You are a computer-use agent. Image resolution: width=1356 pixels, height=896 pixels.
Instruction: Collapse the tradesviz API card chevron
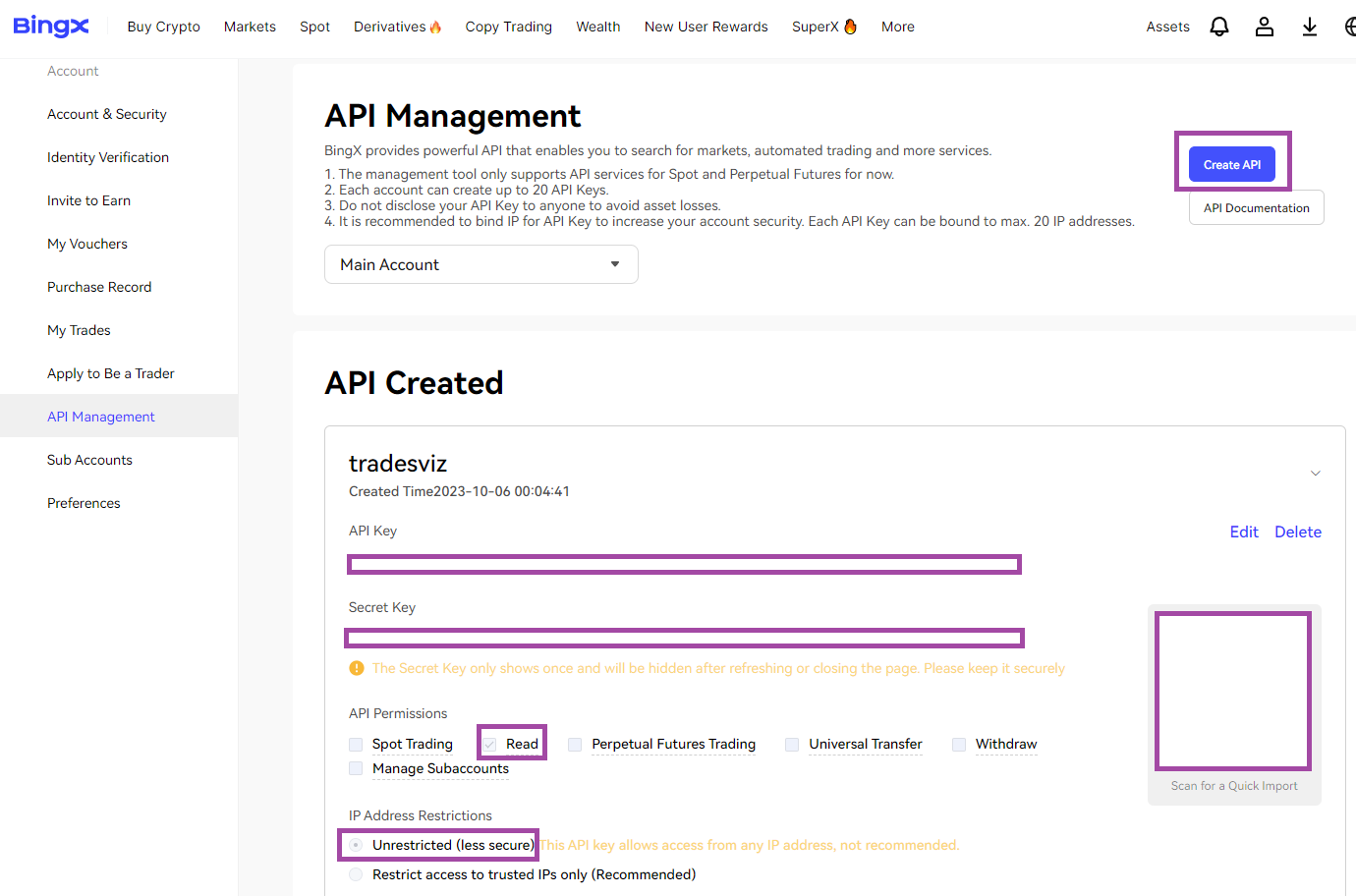point(1315,474)
